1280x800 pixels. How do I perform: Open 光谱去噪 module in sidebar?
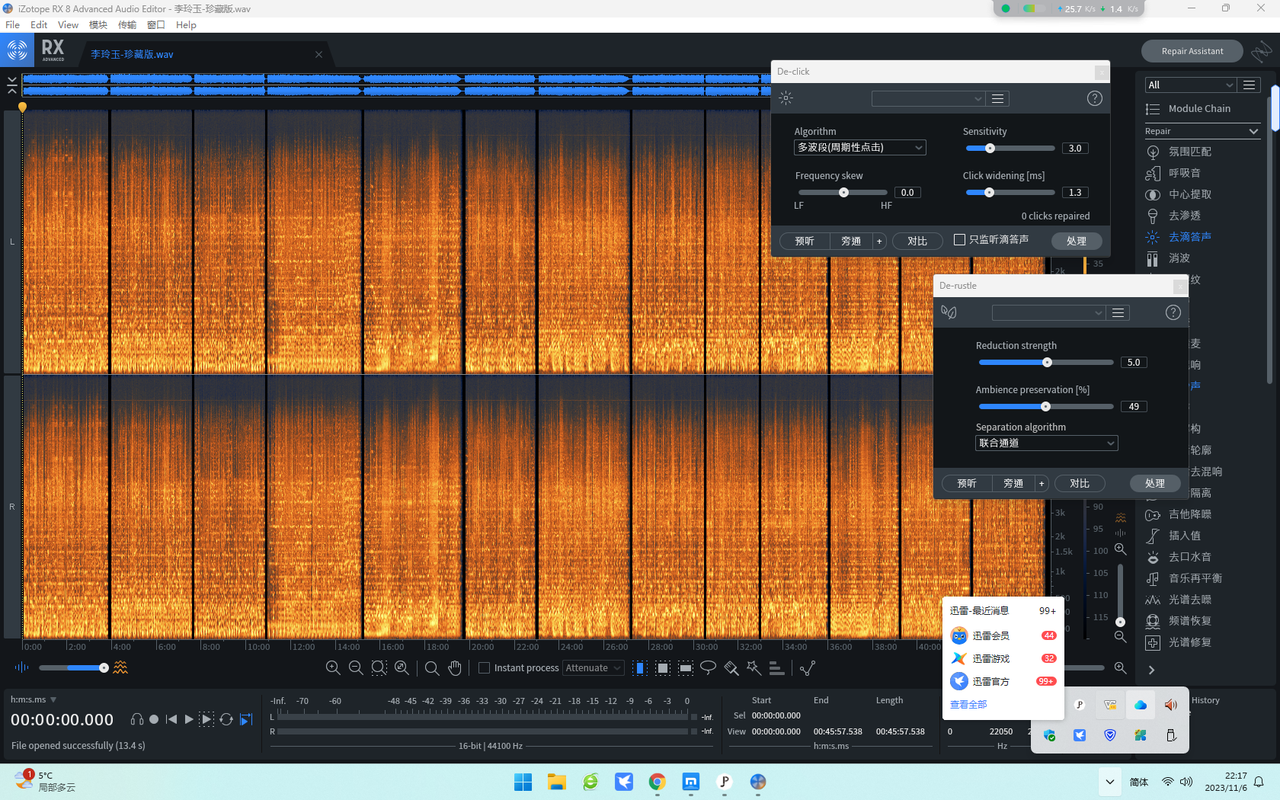pyautogui.click(x=1189, y=600)
